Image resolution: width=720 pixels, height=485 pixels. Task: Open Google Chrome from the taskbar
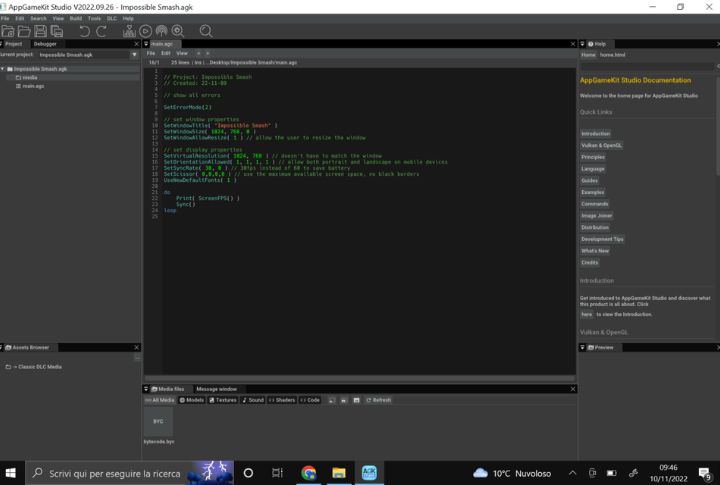tap(309, 473)
